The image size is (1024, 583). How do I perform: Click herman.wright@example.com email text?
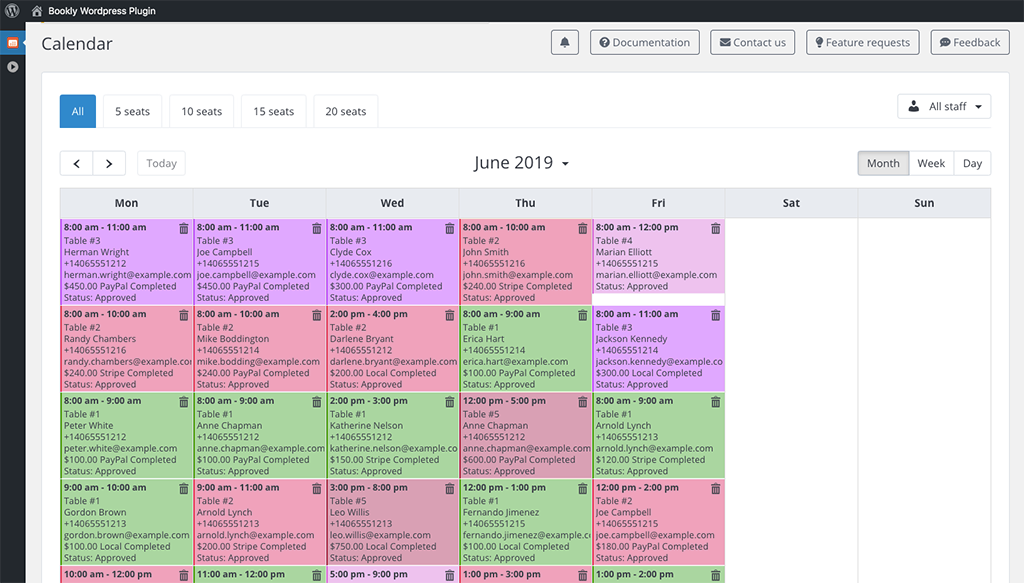point(127,275)
